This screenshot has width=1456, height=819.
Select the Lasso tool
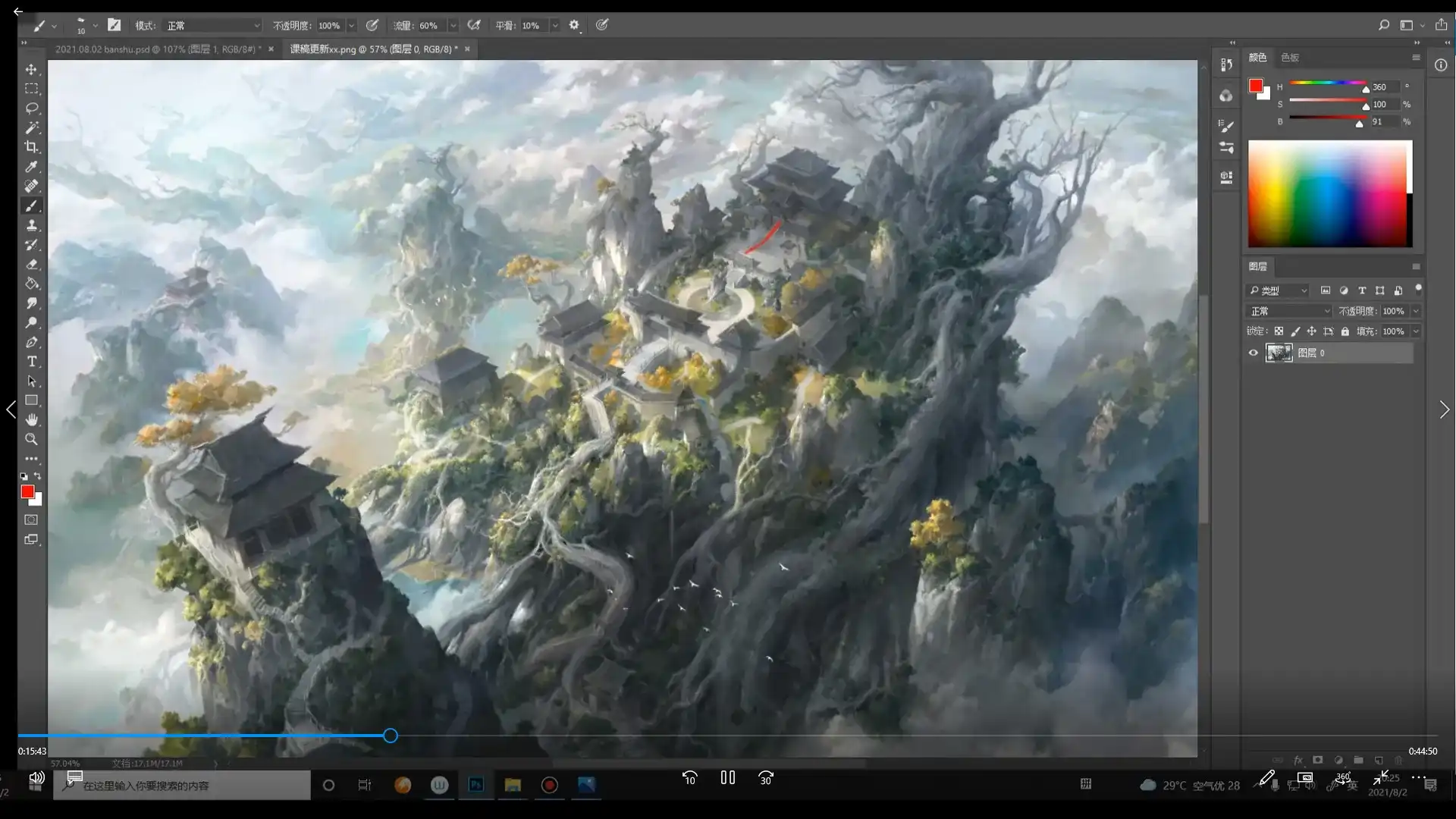click(31, 108)
